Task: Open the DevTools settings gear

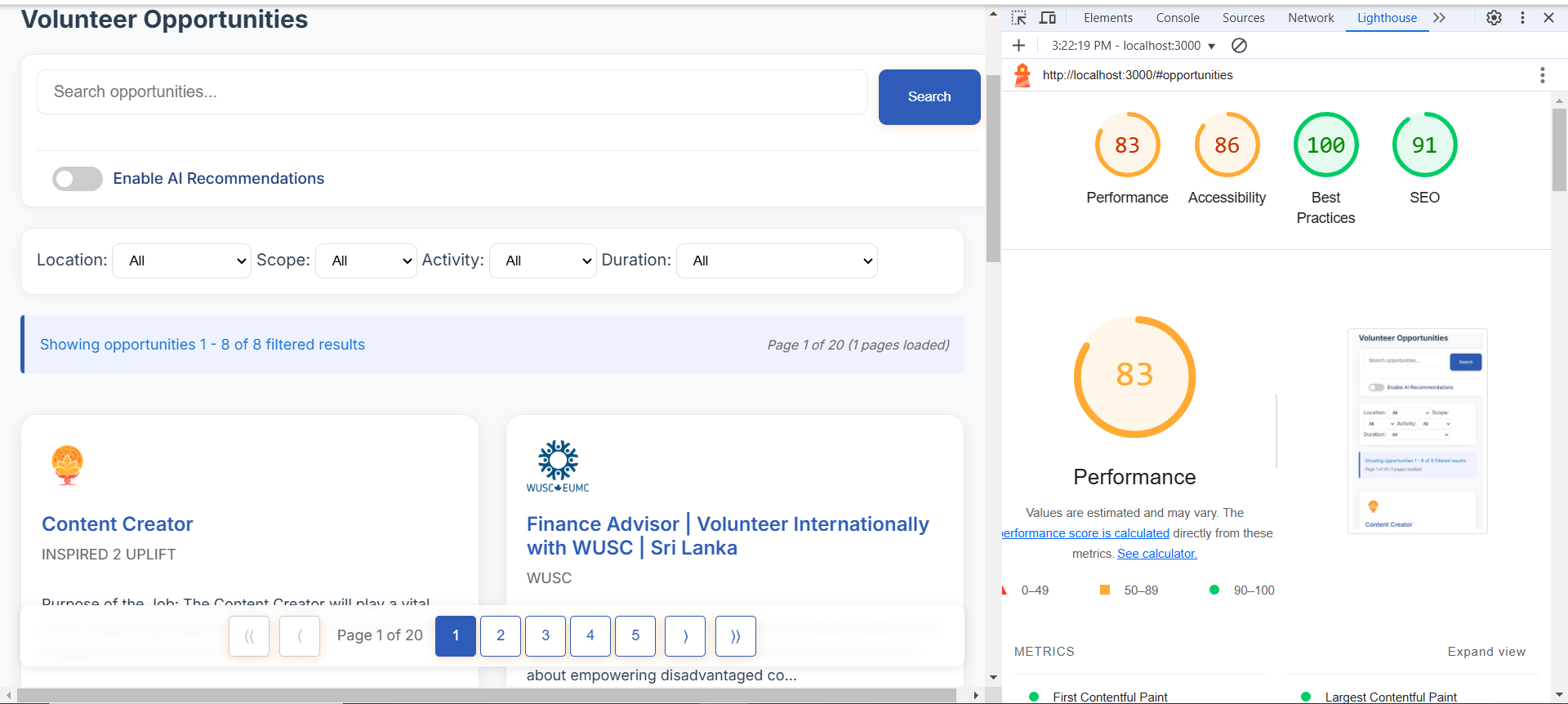Action: coord(1494,18)
